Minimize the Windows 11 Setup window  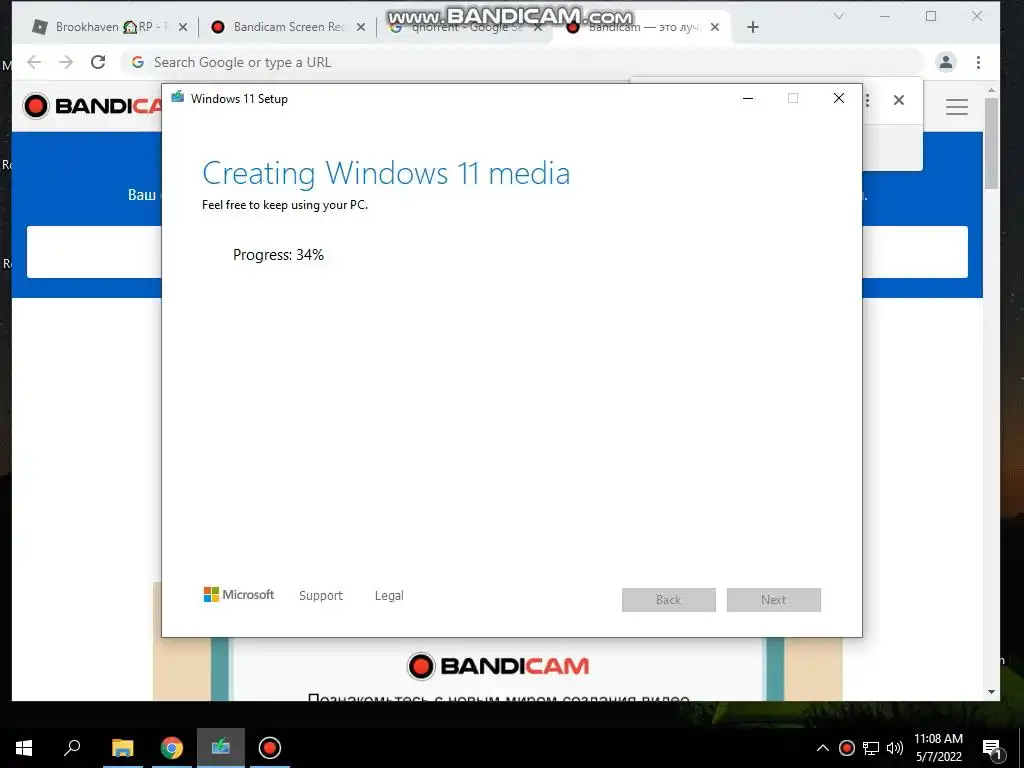pos(748,99)
